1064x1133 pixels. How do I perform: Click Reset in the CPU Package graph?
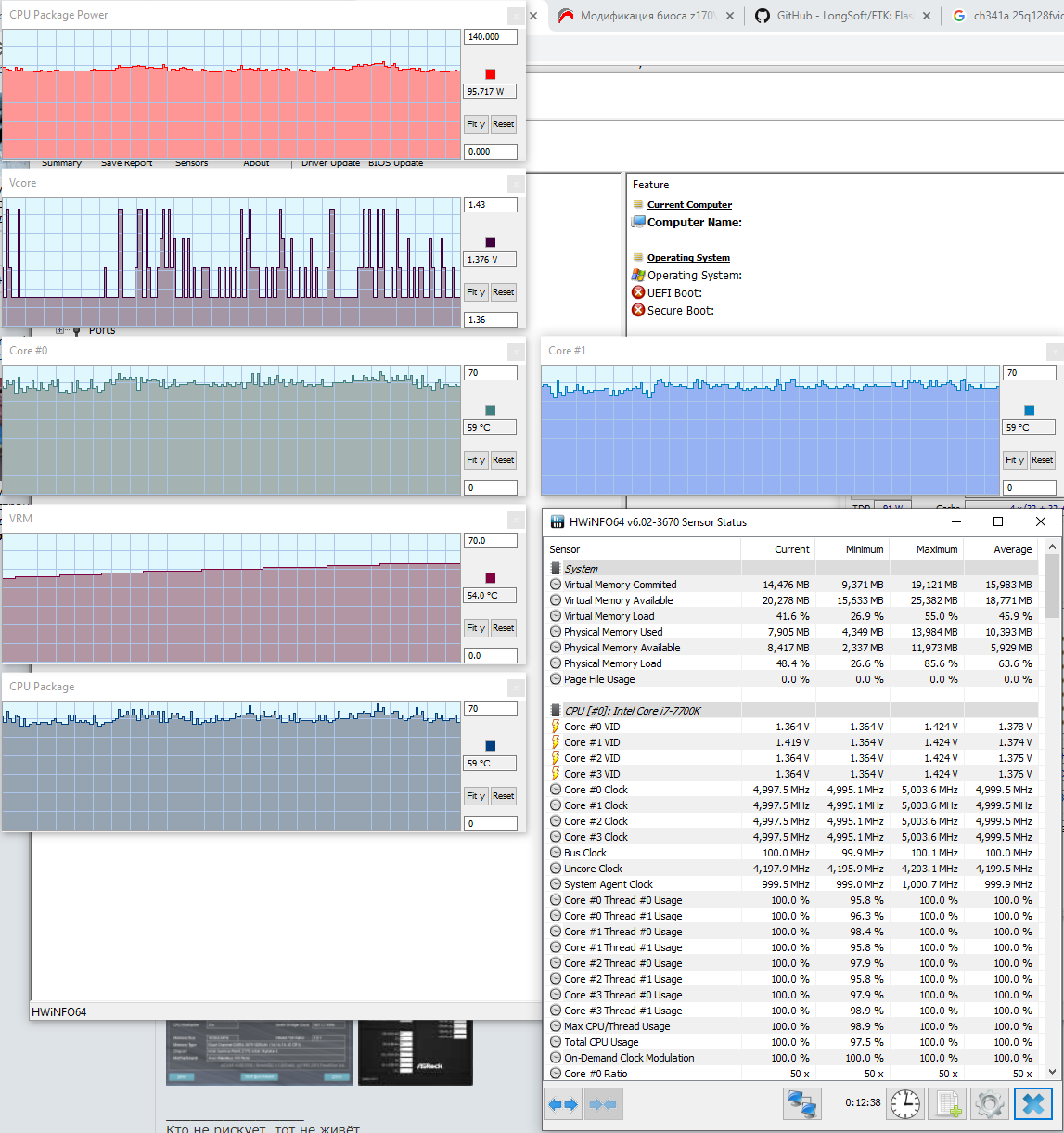click(504, 796)
